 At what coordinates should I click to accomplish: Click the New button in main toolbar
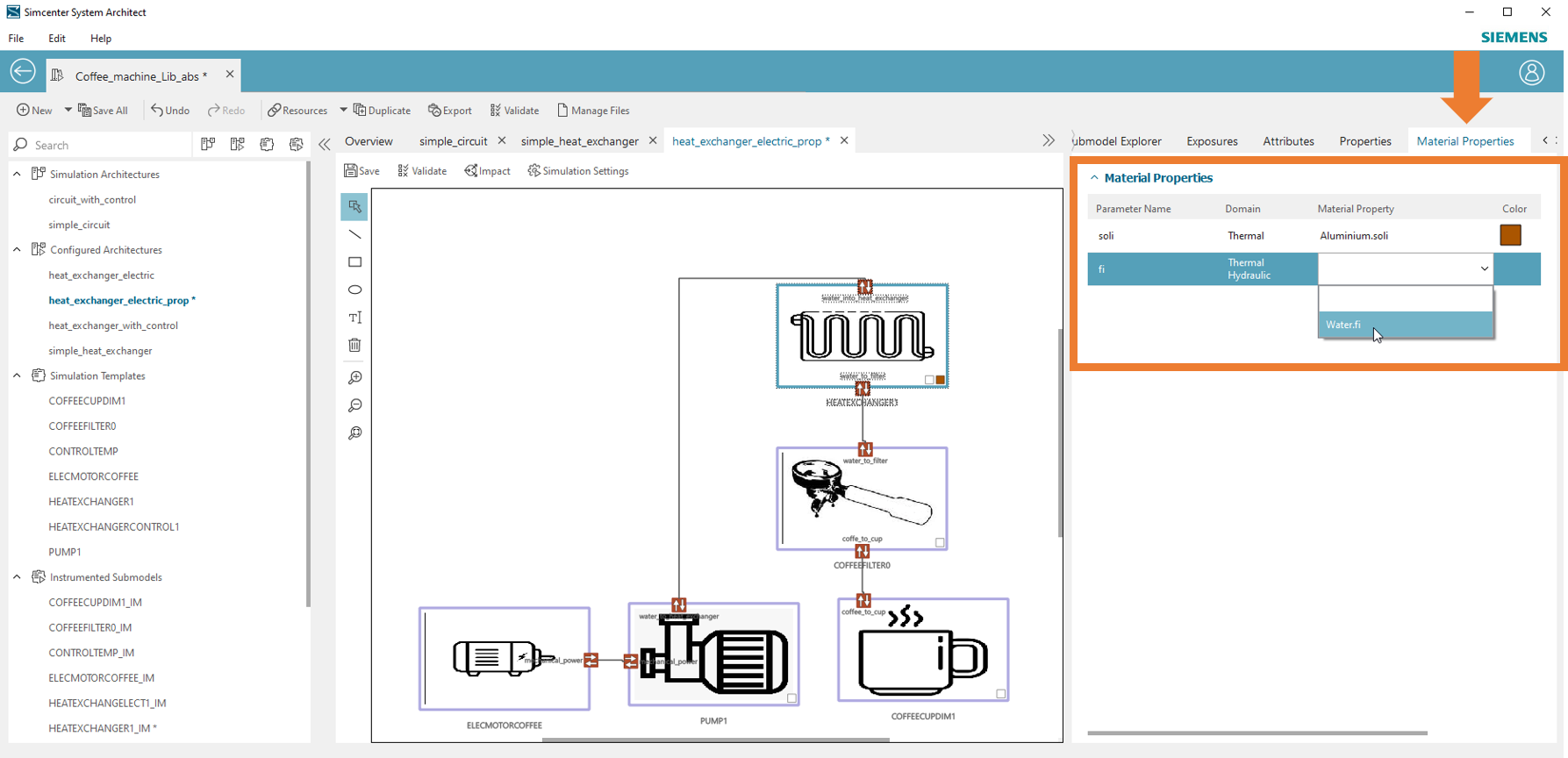click(34, 111)
